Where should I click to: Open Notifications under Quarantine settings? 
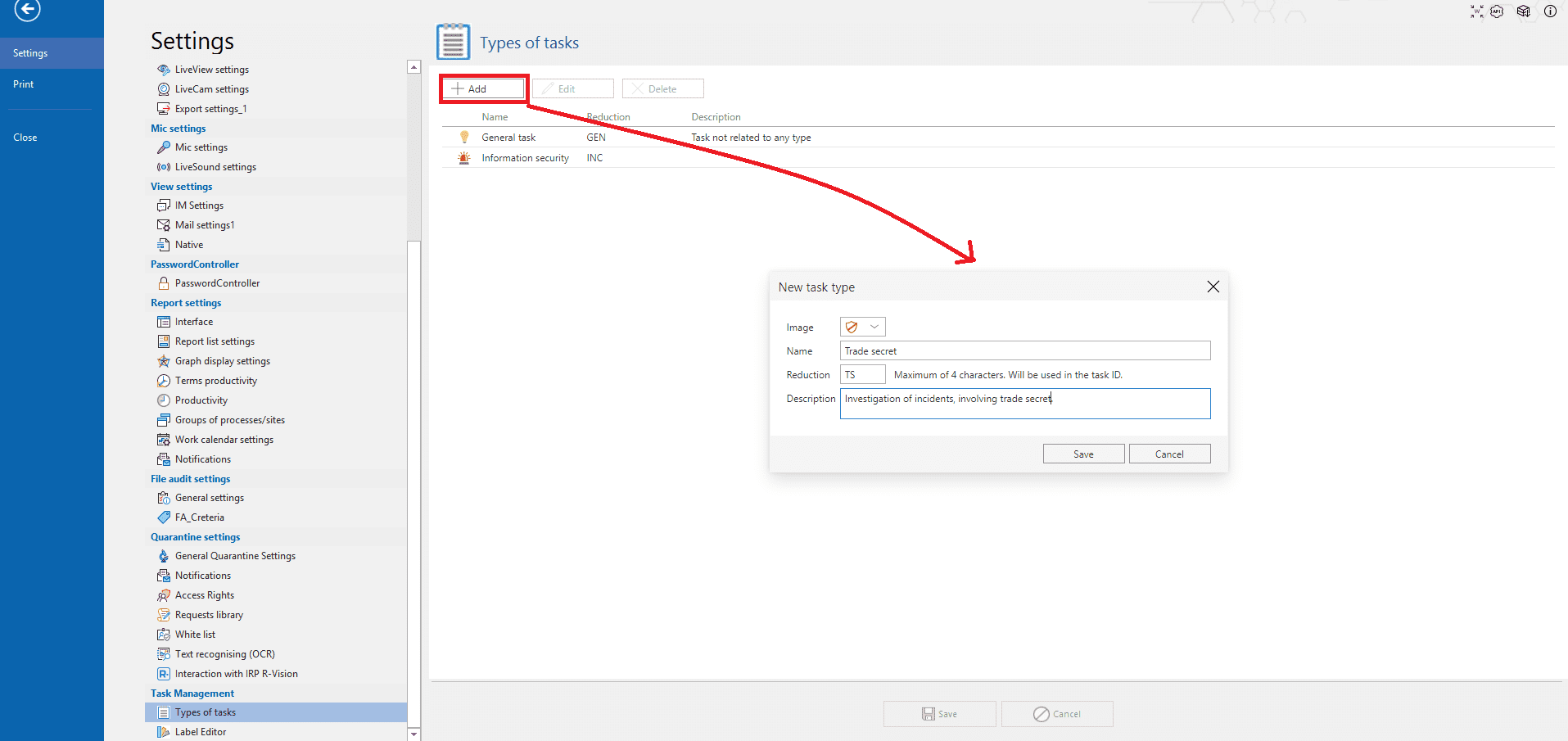pos(203,576)
